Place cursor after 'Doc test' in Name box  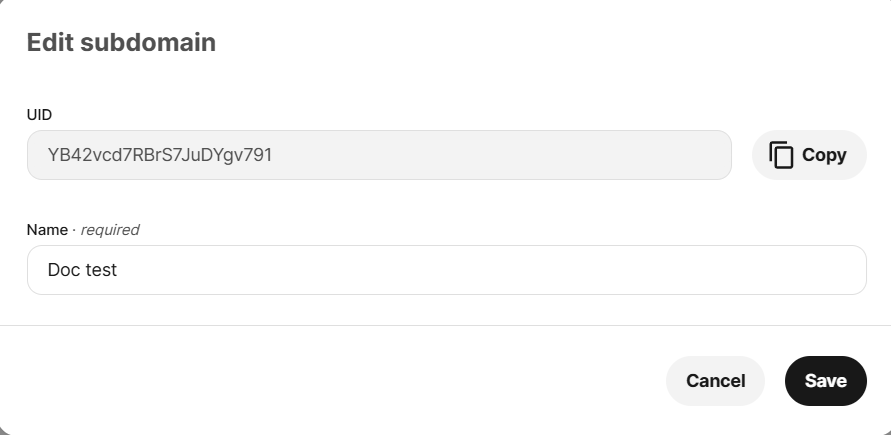[119, 270]
